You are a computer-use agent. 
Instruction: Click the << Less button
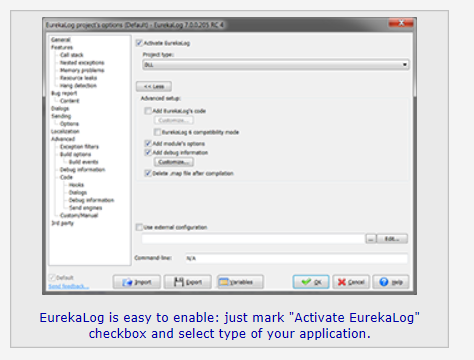[x=154, y=86]
